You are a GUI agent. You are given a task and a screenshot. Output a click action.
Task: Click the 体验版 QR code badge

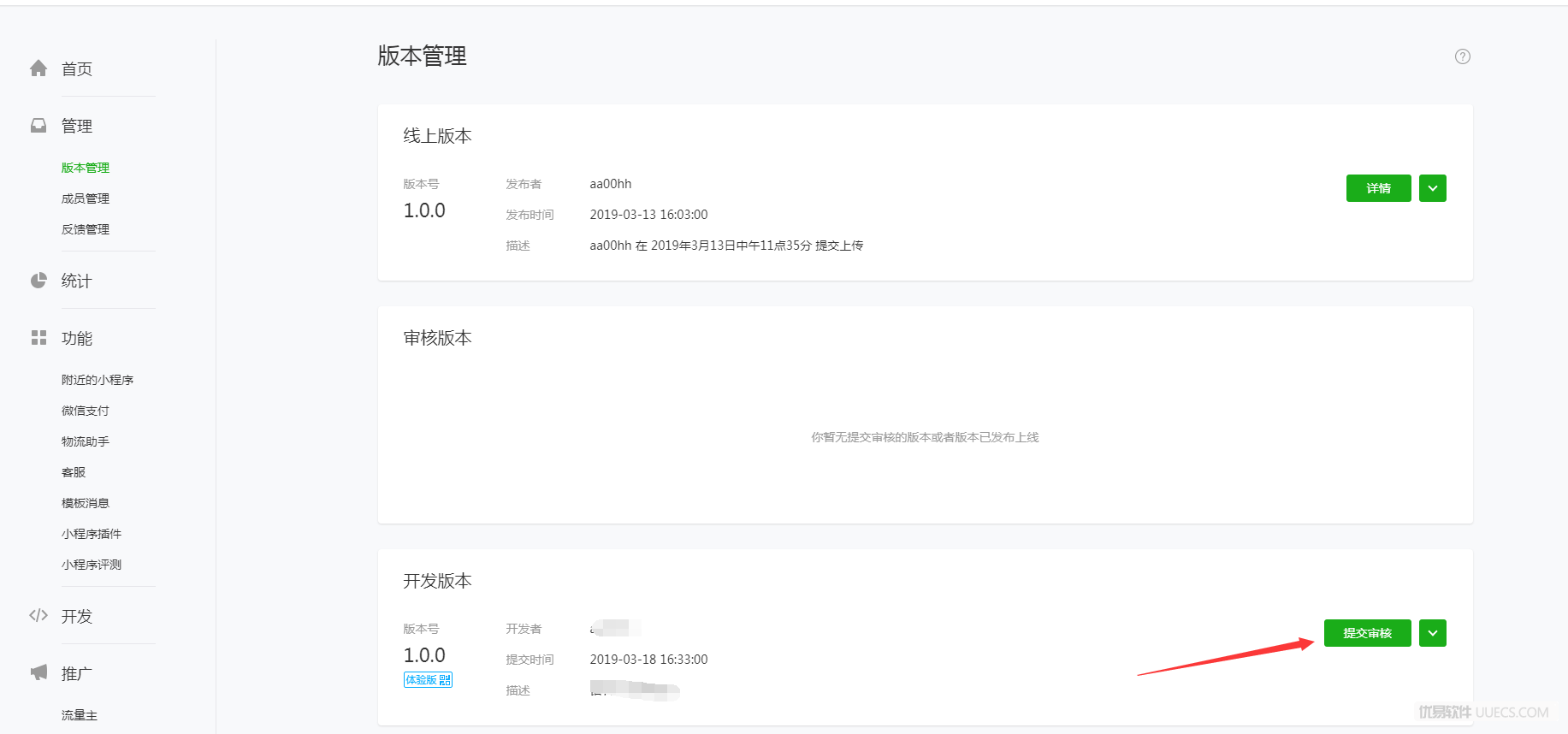pos(428,680)
